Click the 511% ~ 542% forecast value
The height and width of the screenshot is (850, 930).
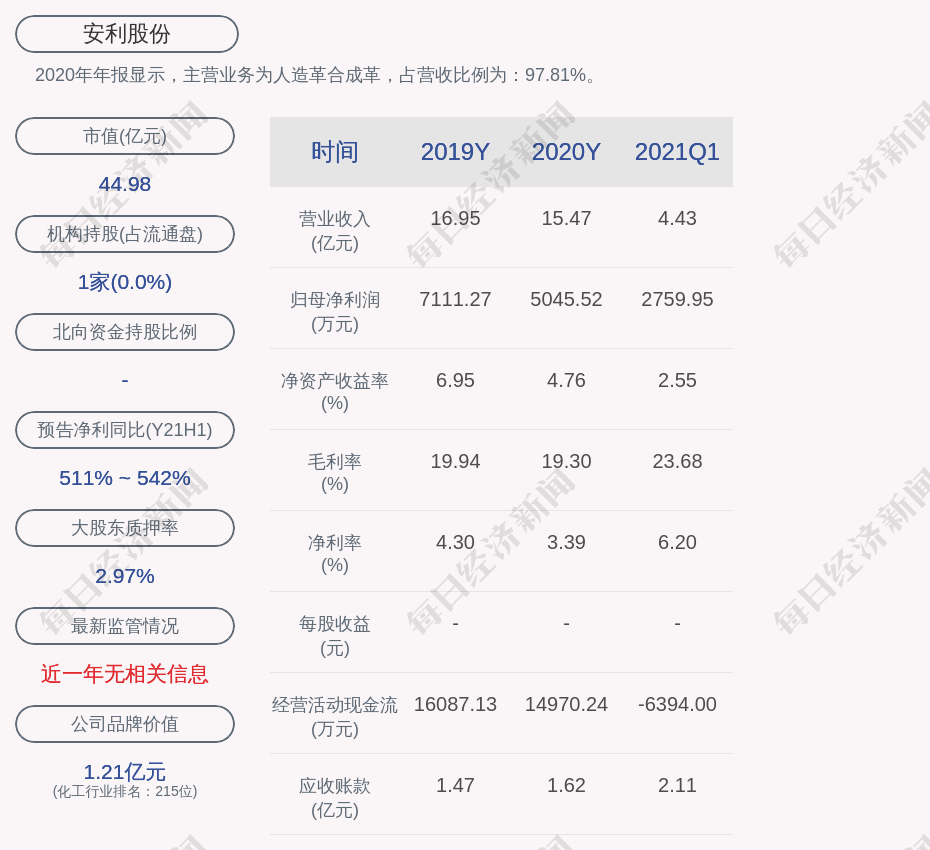125,477
